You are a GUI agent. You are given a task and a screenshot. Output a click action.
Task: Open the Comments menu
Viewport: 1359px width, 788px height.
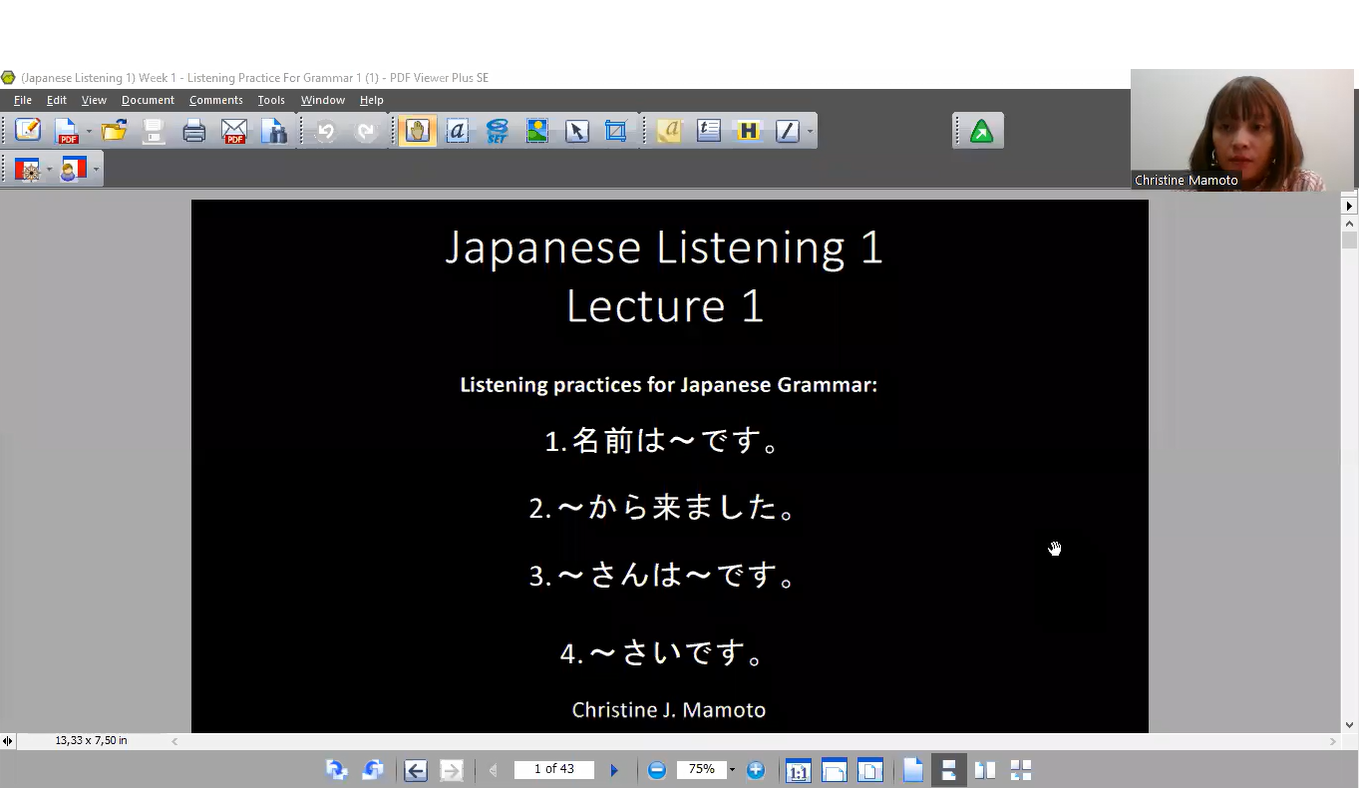click(x=216, y=100)
